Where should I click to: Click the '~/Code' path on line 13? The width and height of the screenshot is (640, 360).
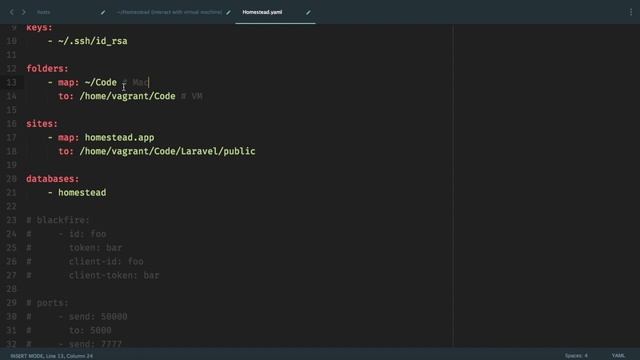click(101, 82)
